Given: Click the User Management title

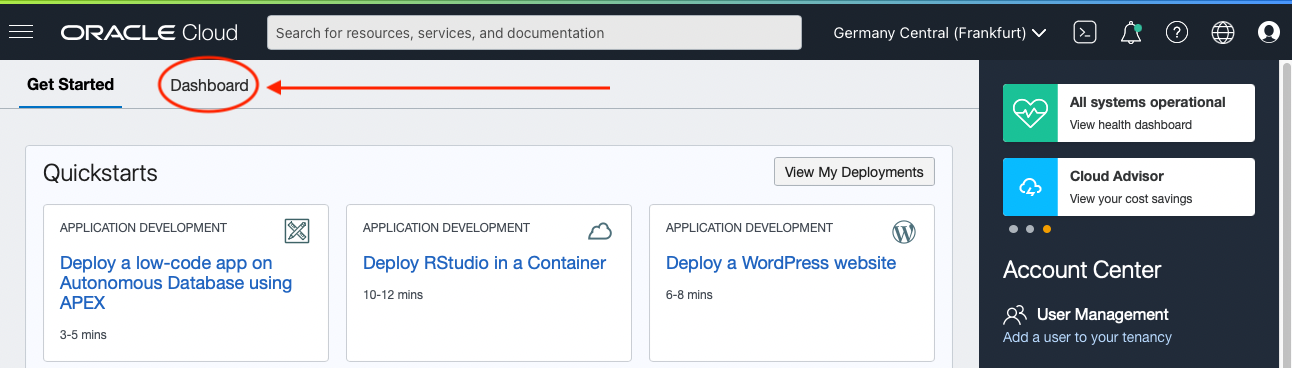Looking at the screenshot, I should (x=1103, y=314).
